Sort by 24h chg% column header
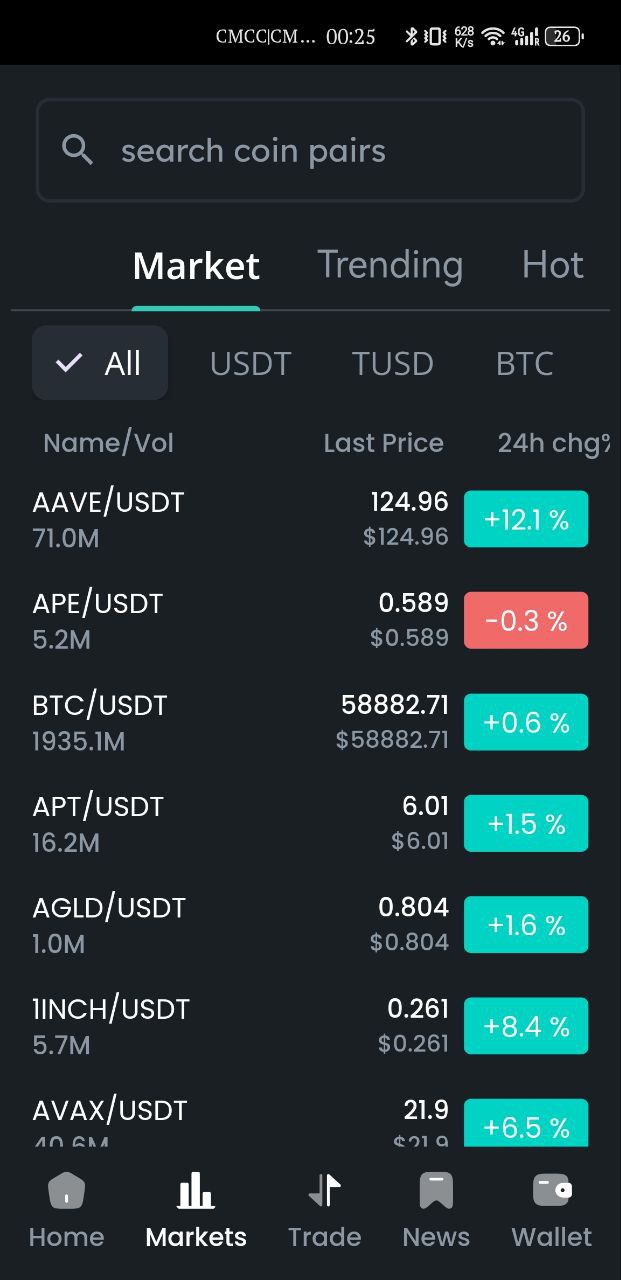621x1280 pixels. pyautogui.click(x=553, y=443)
